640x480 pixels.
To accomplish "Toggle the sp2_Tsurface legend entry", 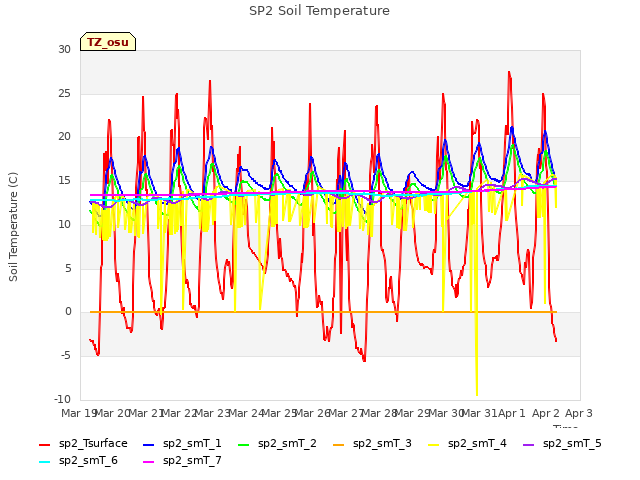I will pos(83,444).
